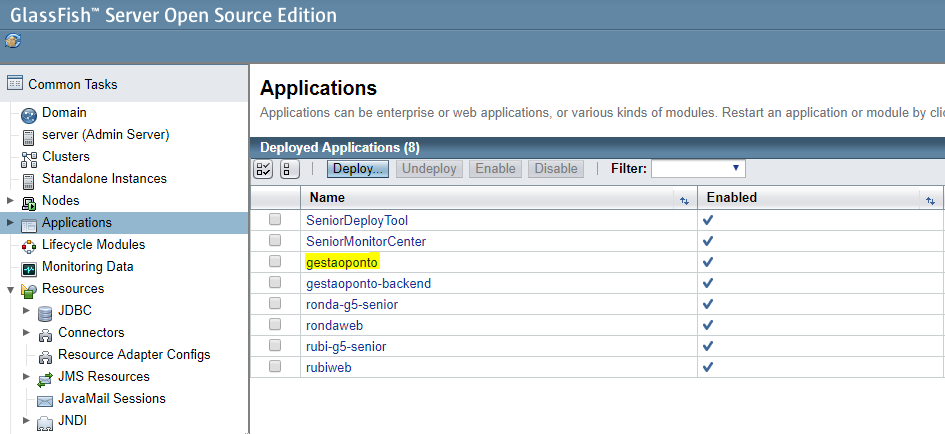Select Standalone Instances in sidebar
The height and width of the screenshot is (434, 945).
[104, 179]
